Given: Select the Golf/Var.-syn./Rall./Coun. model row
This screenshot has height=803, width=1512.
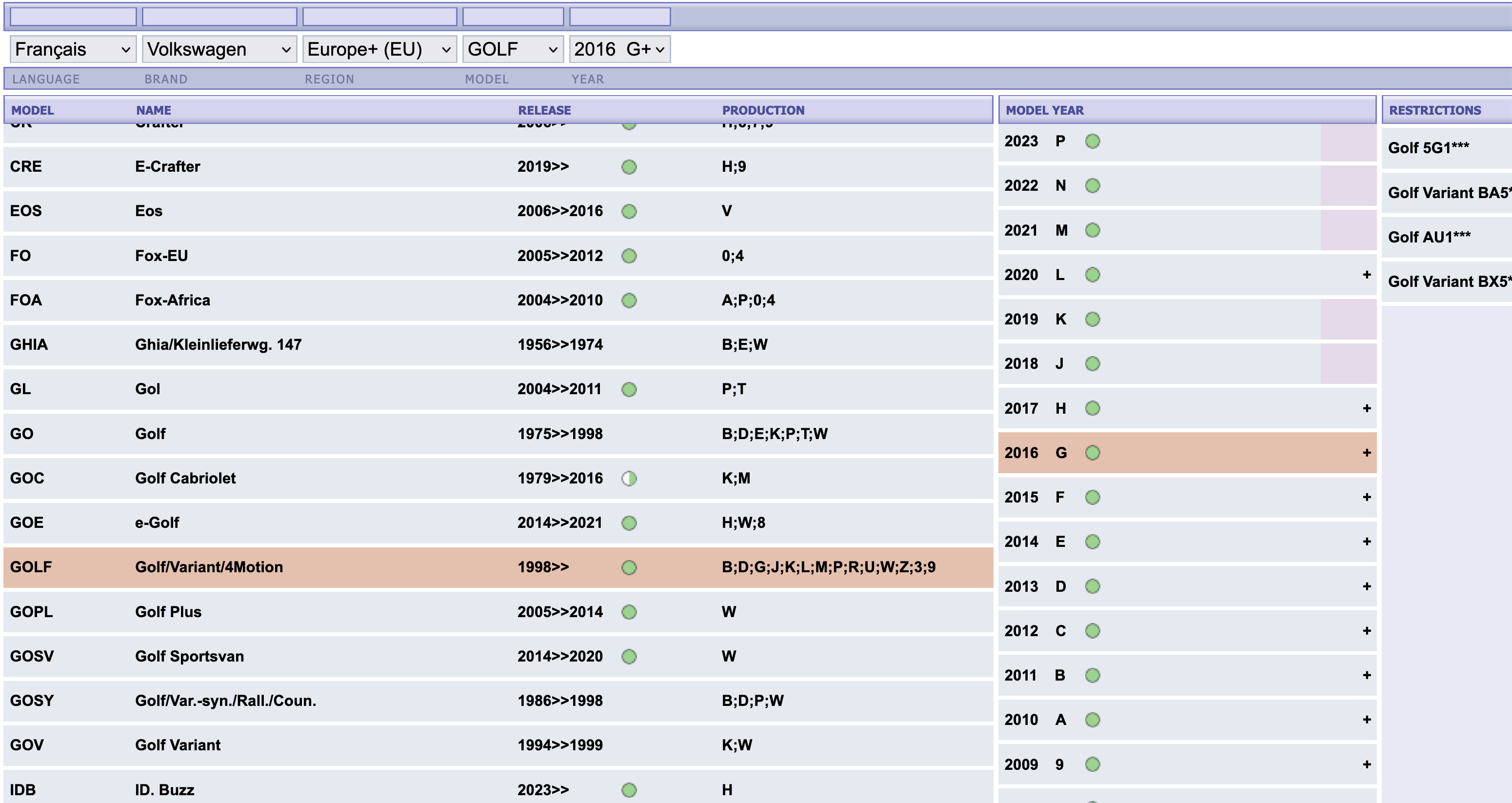Looking at the screenshot, I should coord(498,701).
